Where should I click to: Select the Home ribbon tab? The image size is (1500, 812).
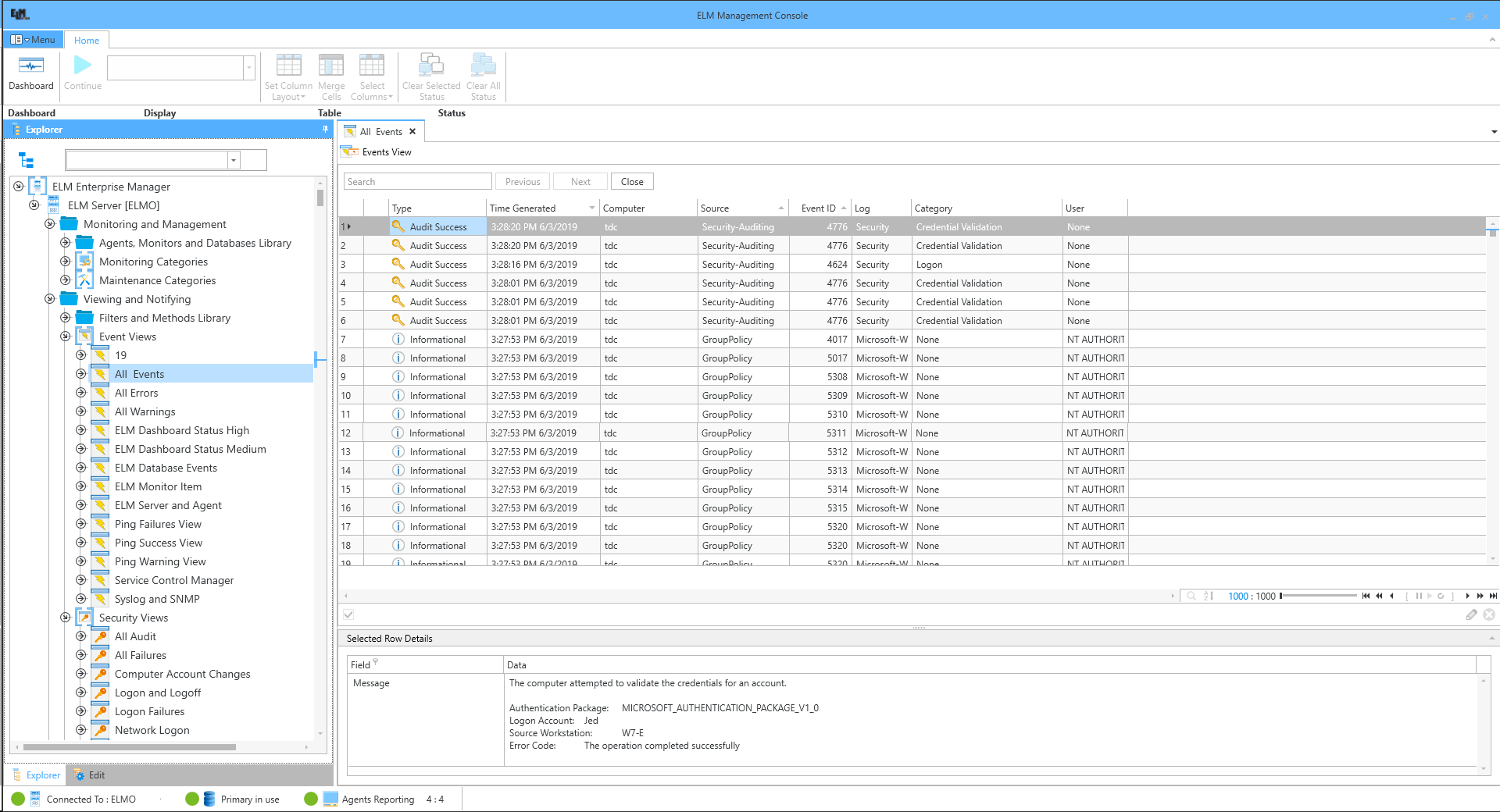click(x=87, y=40)
